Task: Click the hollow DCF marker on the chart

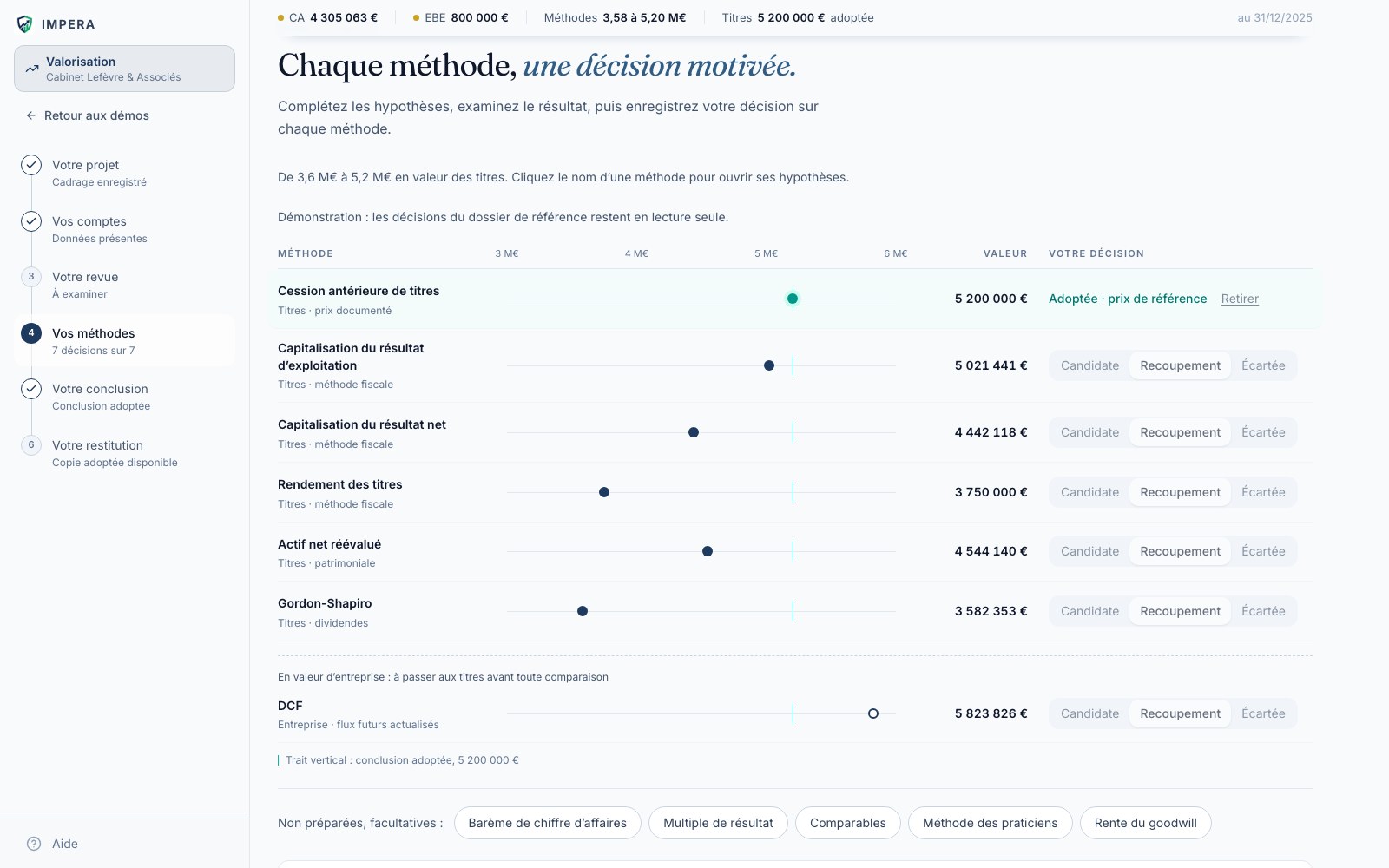Action: pyautogui.click(x=873, y=713)
